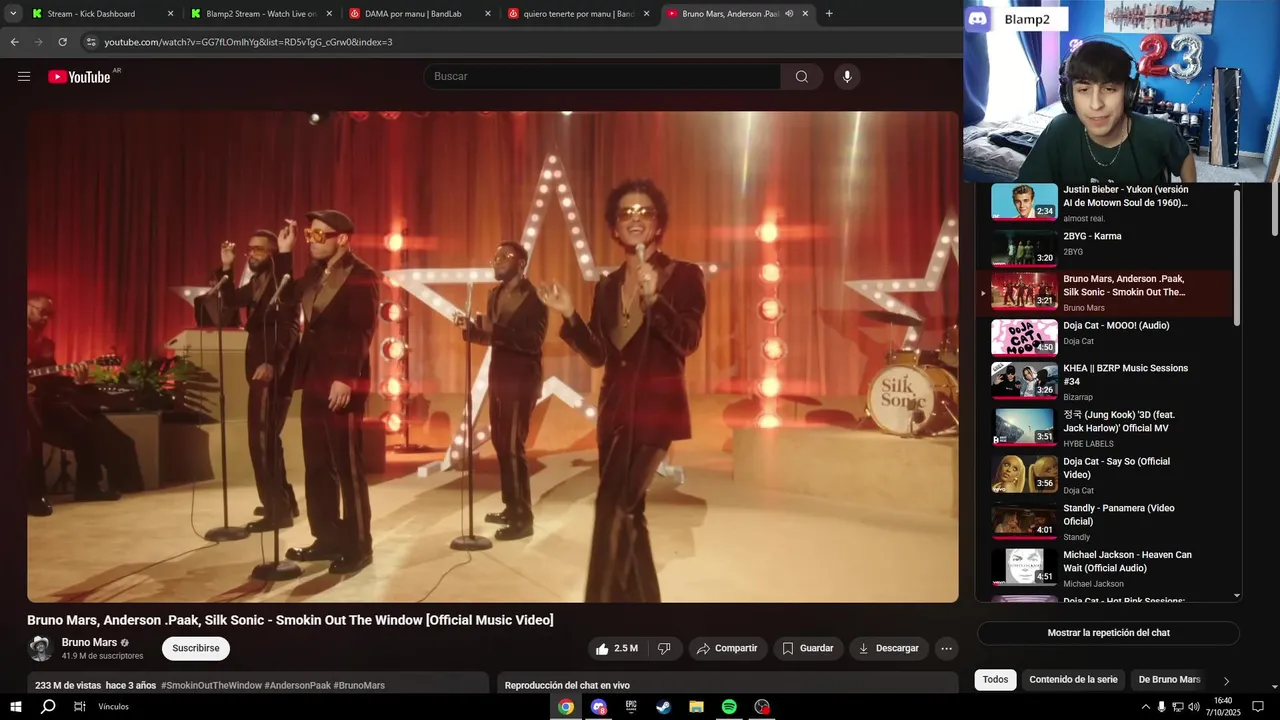Screen dimensions: 1280x720
Task: Play Jung Kook '3D' playlist item
Action: tap(1104, 427)
